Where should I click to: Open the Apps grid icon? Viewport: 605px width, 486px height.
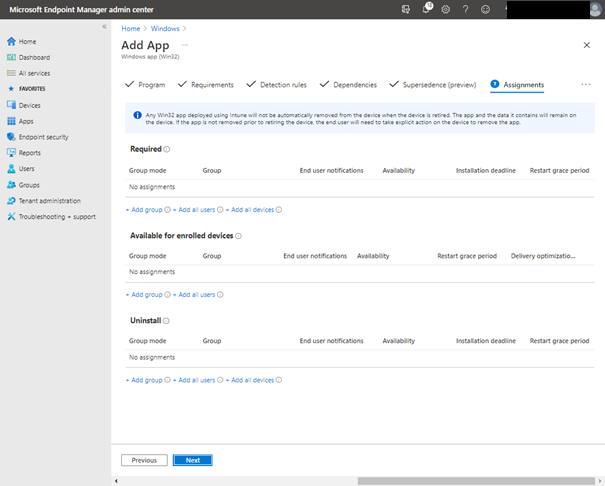11,121
